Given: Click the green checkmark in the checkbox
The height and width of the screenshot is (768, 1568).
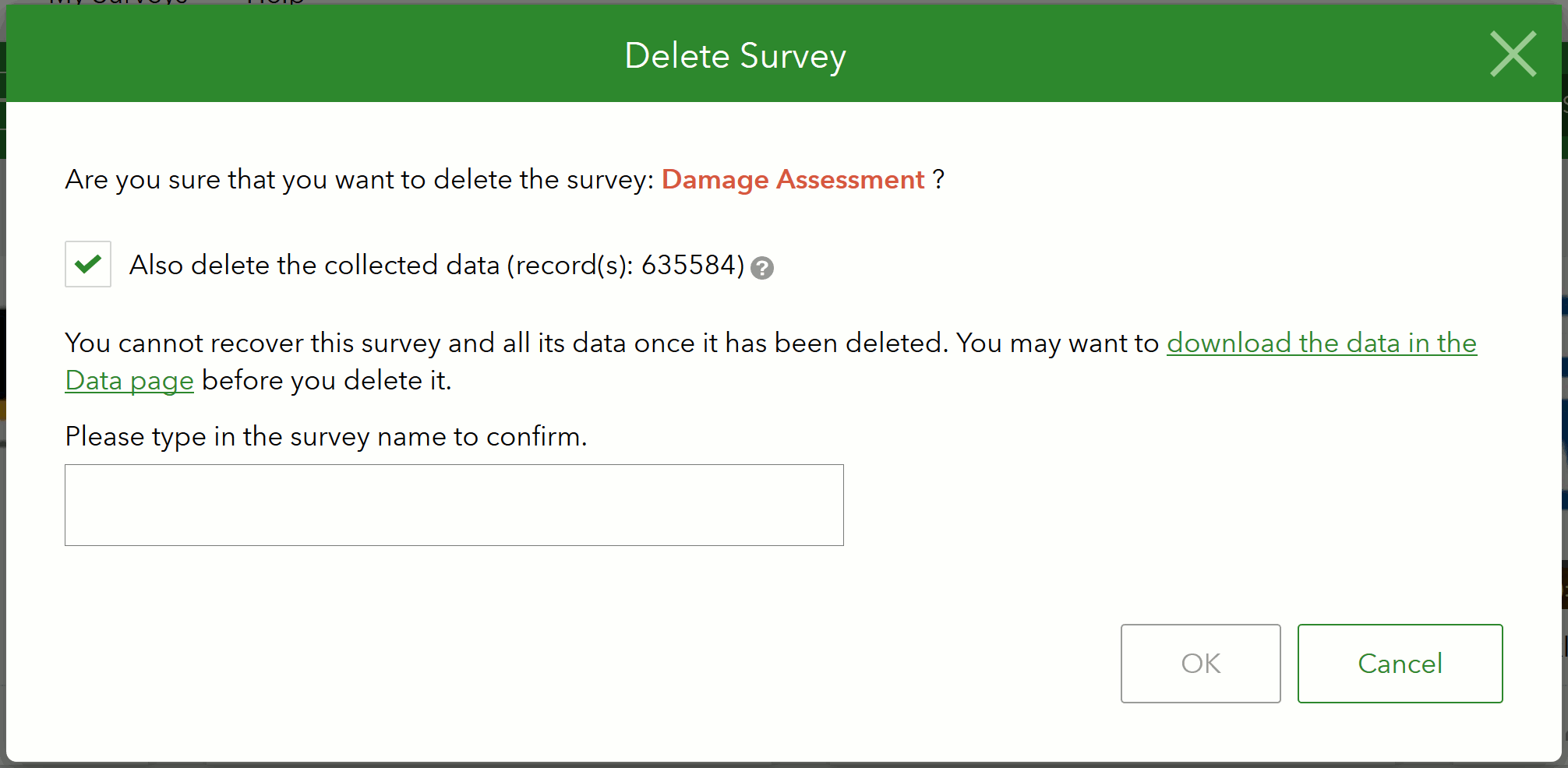Looking at the screenshot, I should click(88, 263).
